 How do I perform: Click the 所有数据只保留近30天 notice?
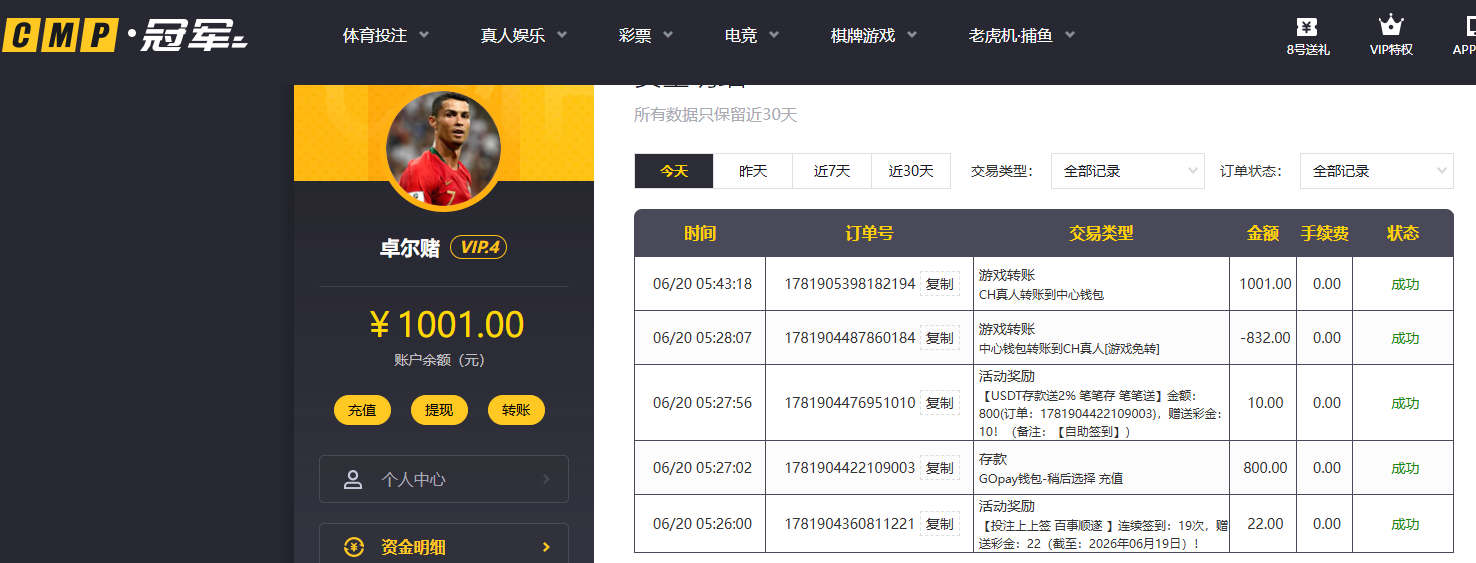click(x=716, y=115)
